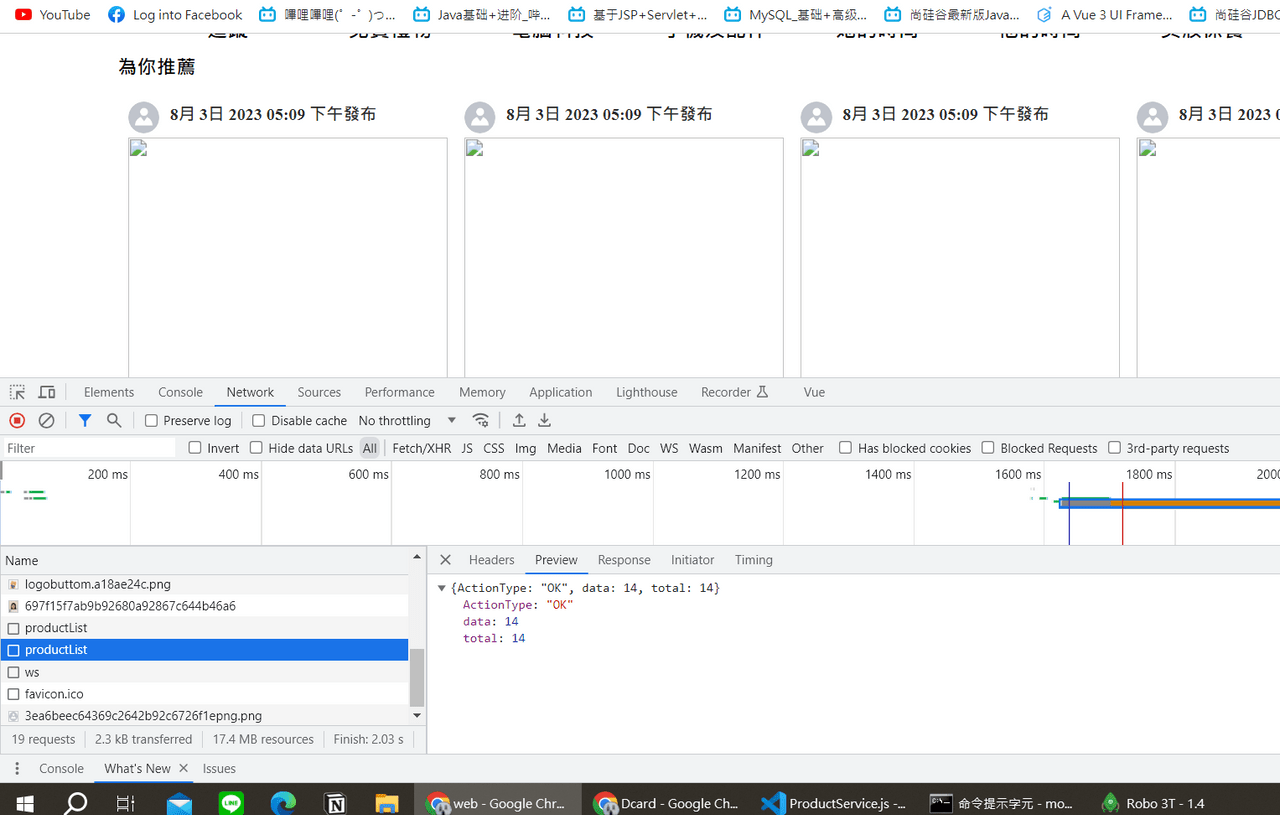Open network conditions via the wifi icon
This screenshot has height=815, width=1280.
coord(481,420)
